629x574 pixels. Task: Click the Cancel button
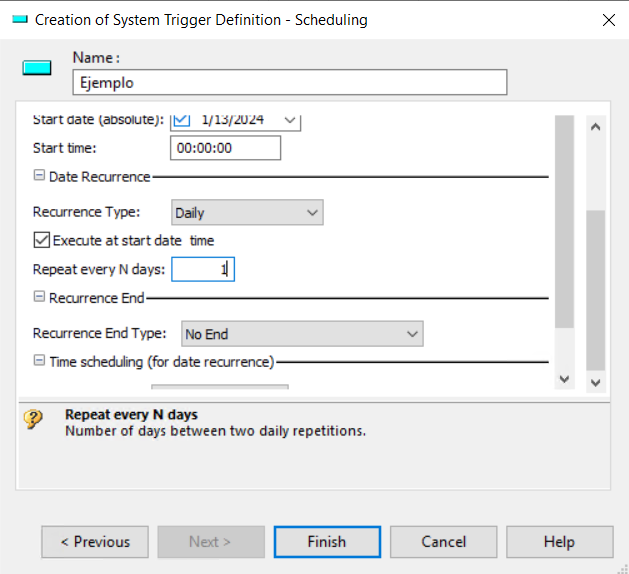[x=444, y=542]
